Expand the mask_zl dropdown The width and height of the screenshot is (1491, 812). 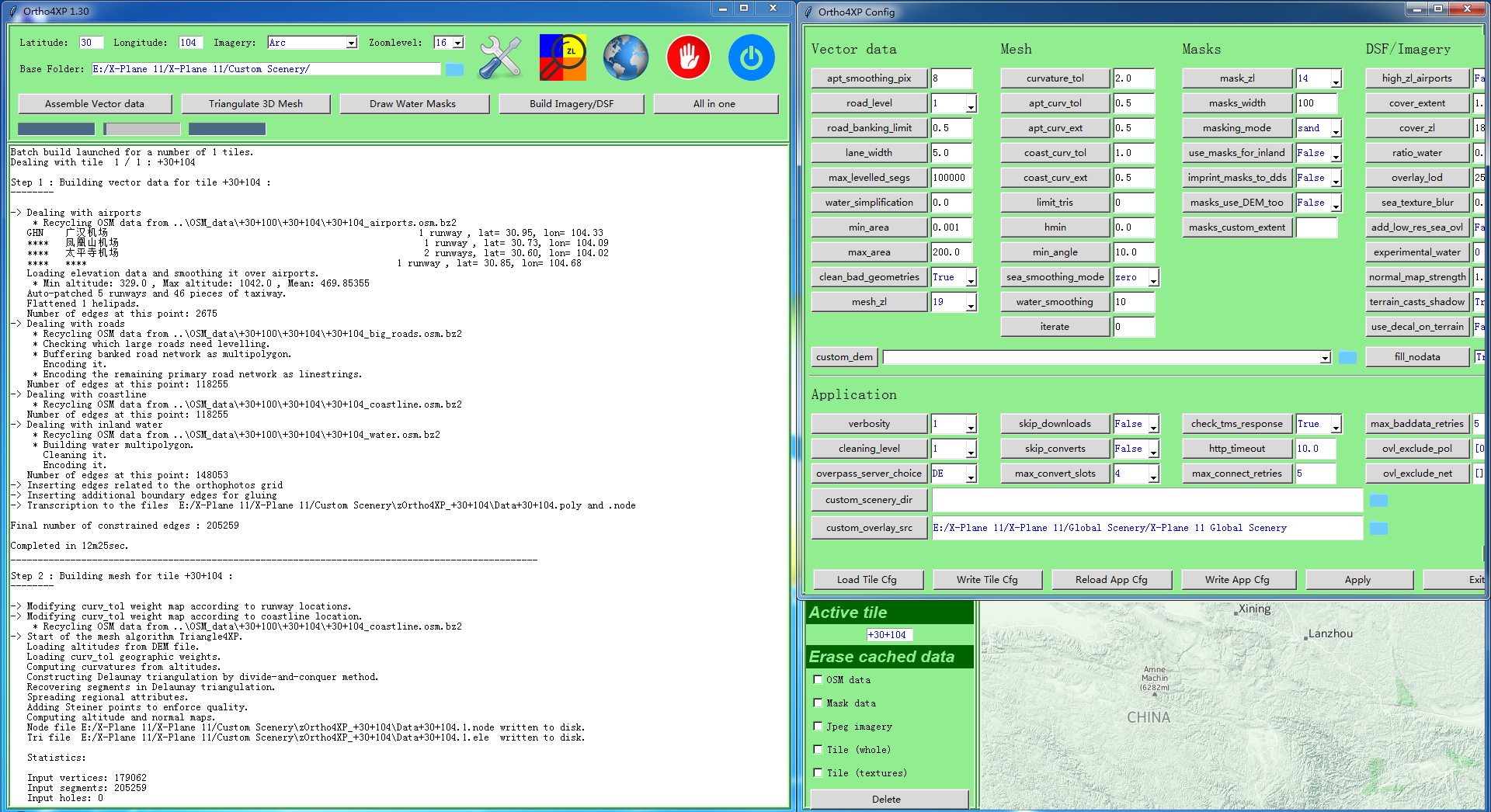click(x=1336, y=78)
